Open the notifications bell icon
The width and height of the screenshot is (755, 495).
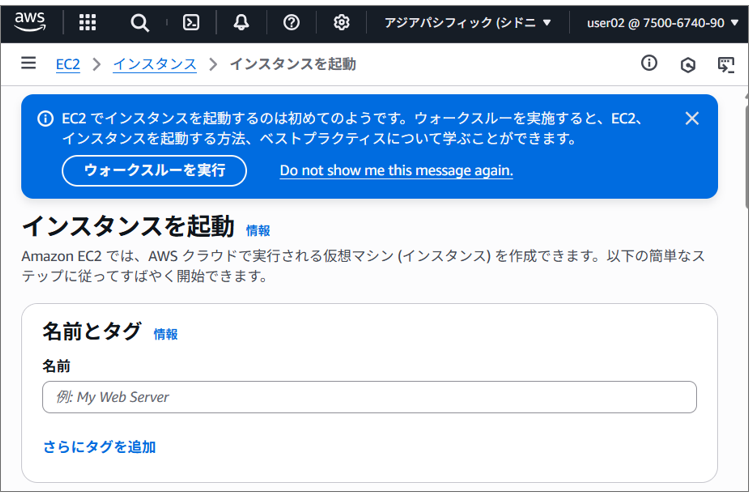(241, 22)
